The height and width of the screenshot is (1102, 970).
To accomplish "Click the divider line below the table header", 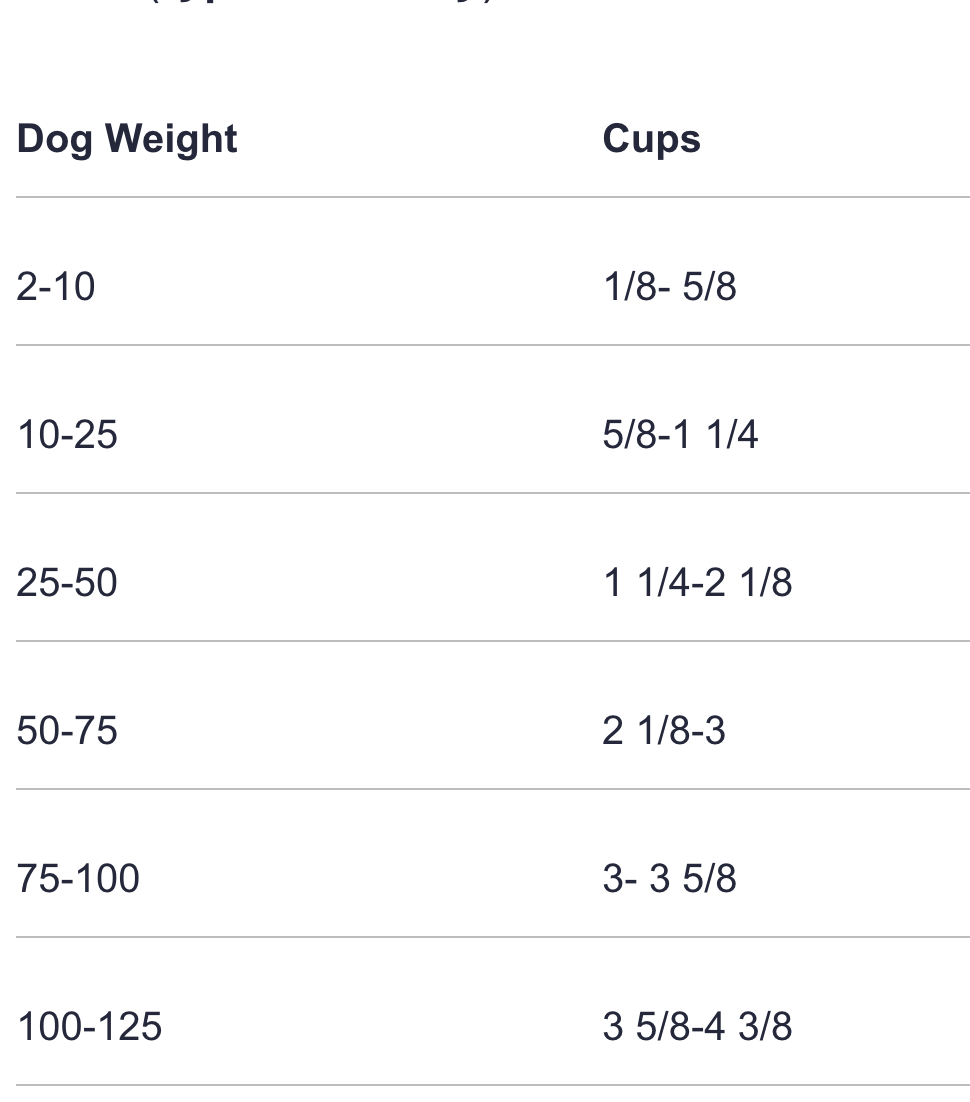I will (492, 197).
